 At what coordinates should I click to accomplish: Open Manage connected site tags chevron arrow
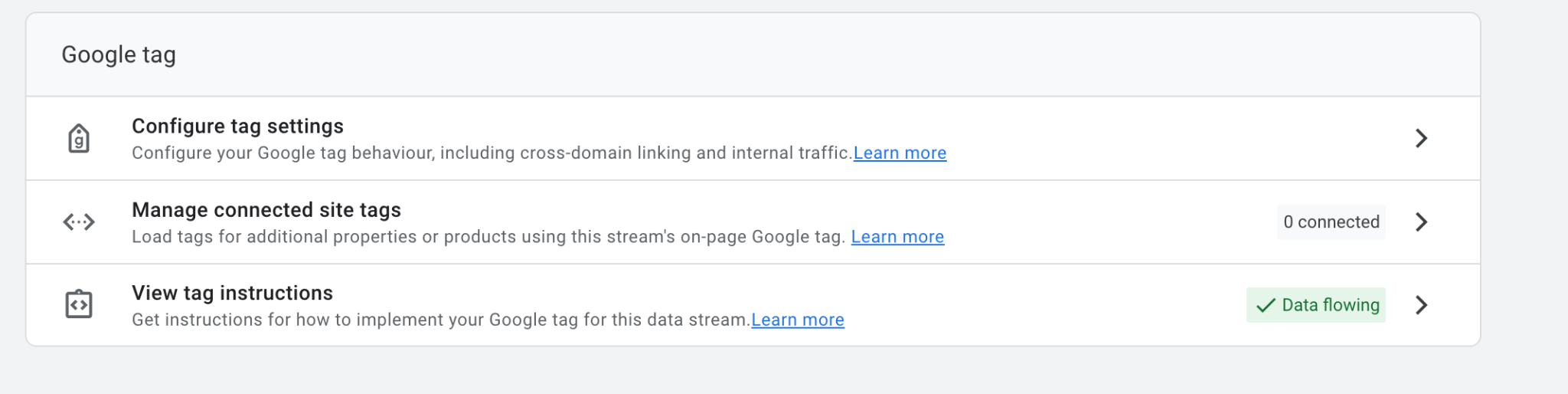pyautogui.click(x=1421, y=222)
